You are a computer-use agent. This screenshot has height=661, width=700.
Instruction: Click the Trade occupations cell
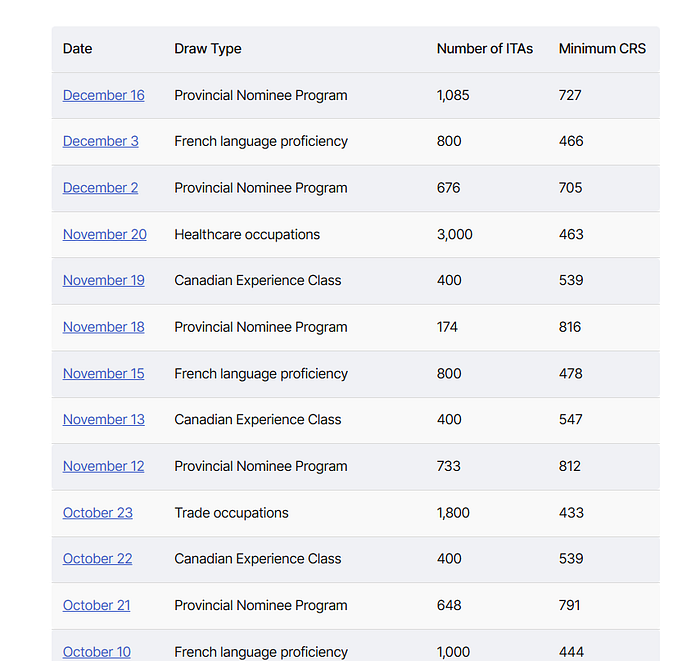tap(231, 513)
